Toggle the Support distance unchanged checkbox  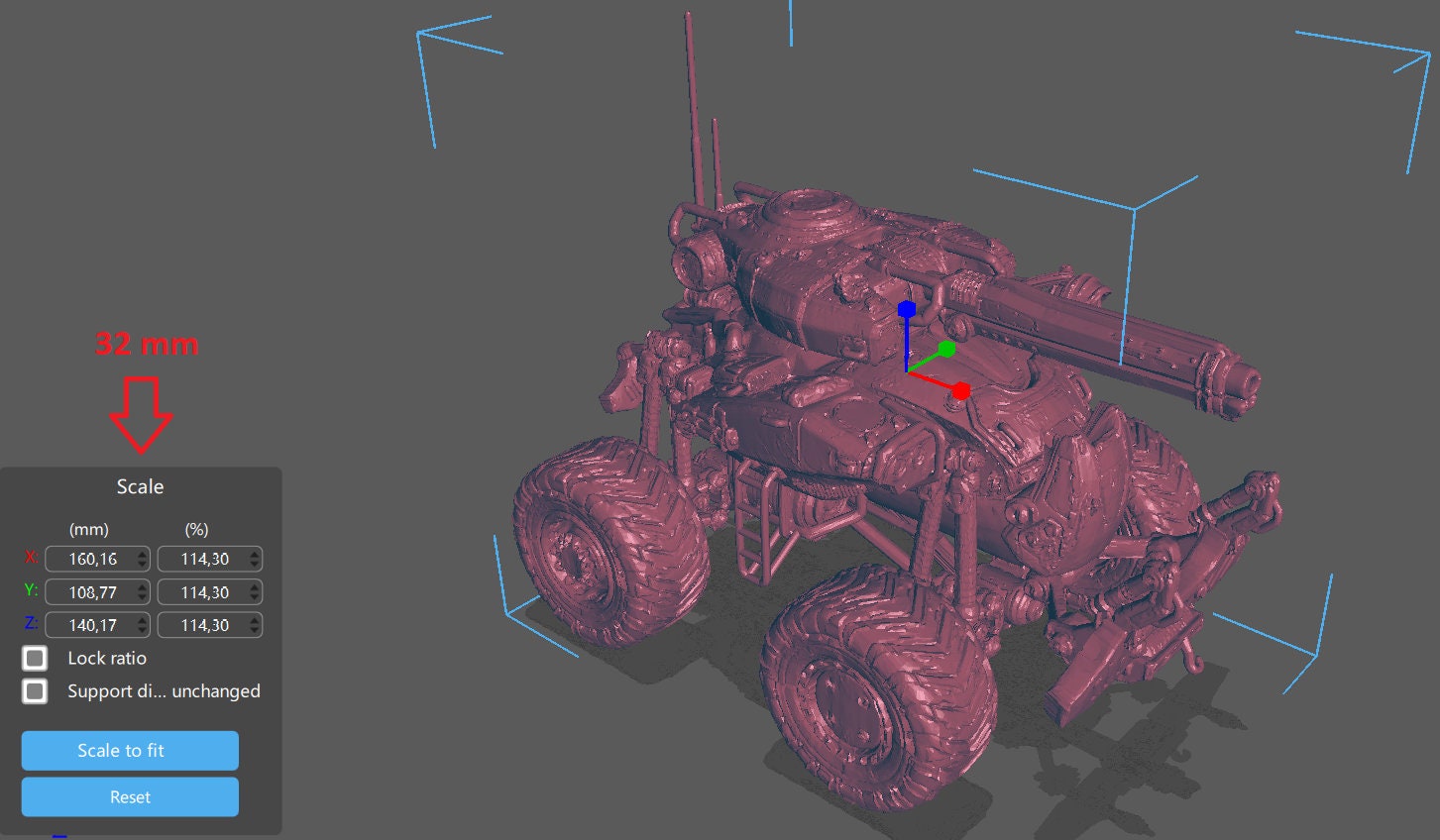(35, 691)
